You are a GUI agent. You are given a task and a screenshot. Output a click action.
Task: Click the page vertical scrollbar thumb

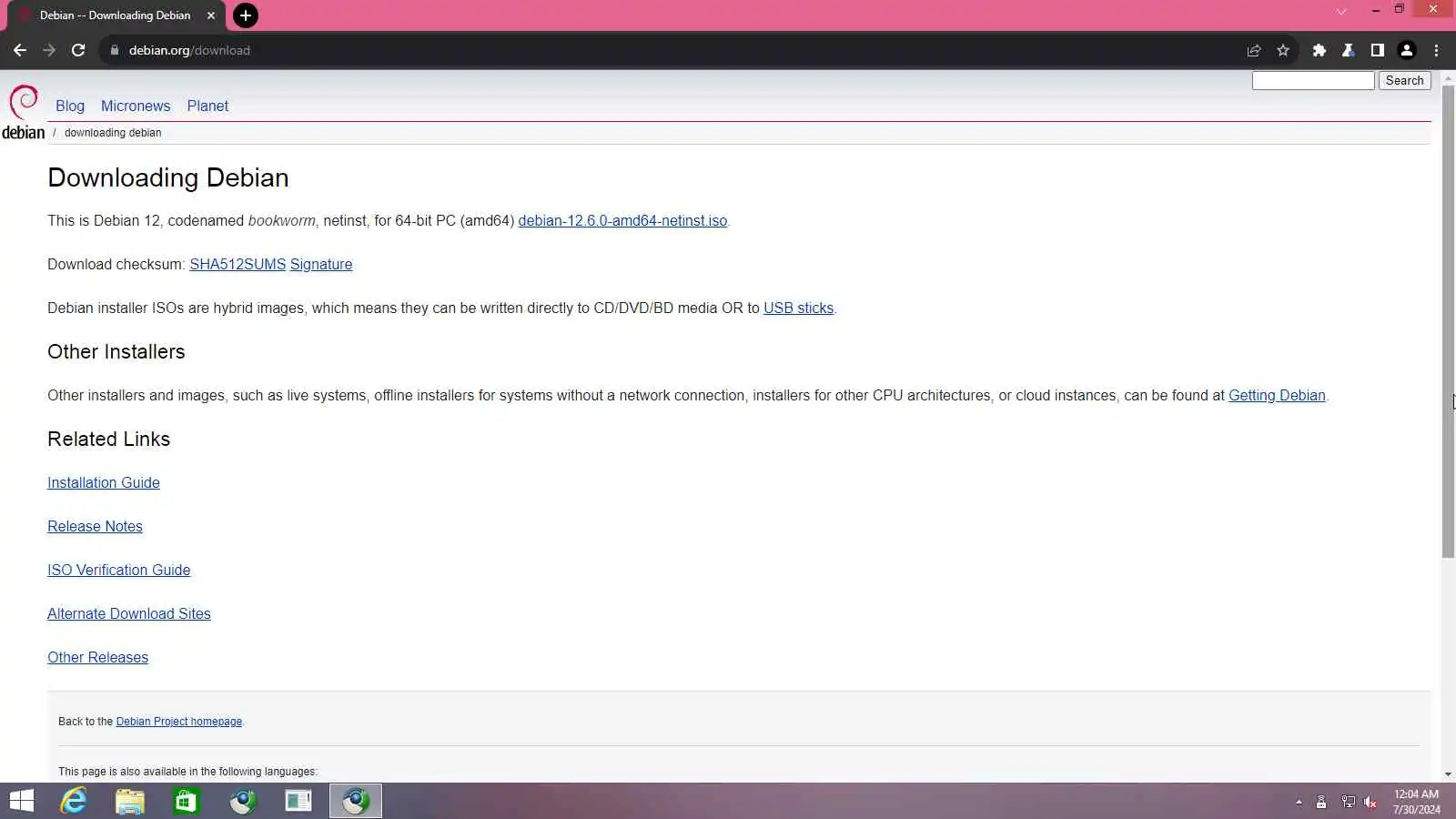(x=1448, y=321)
